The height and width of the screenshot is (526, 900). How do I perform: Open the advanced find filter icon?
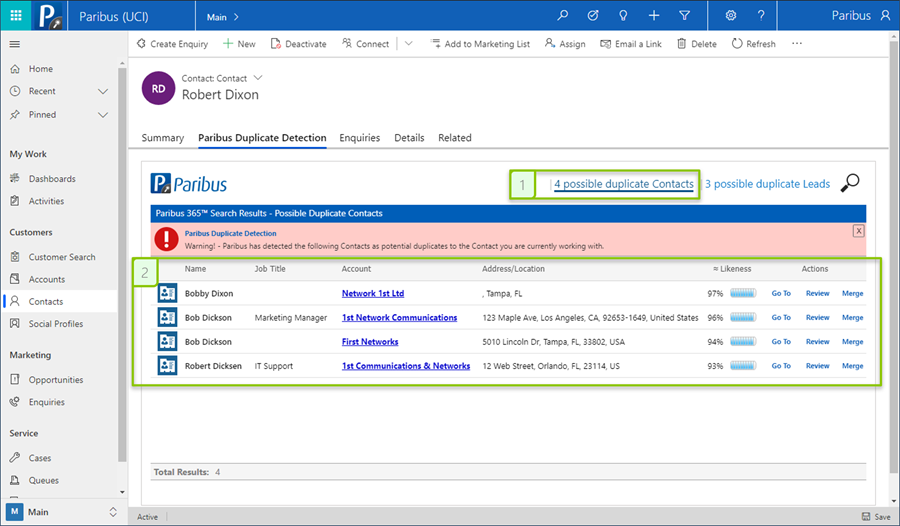pos(684,16)
